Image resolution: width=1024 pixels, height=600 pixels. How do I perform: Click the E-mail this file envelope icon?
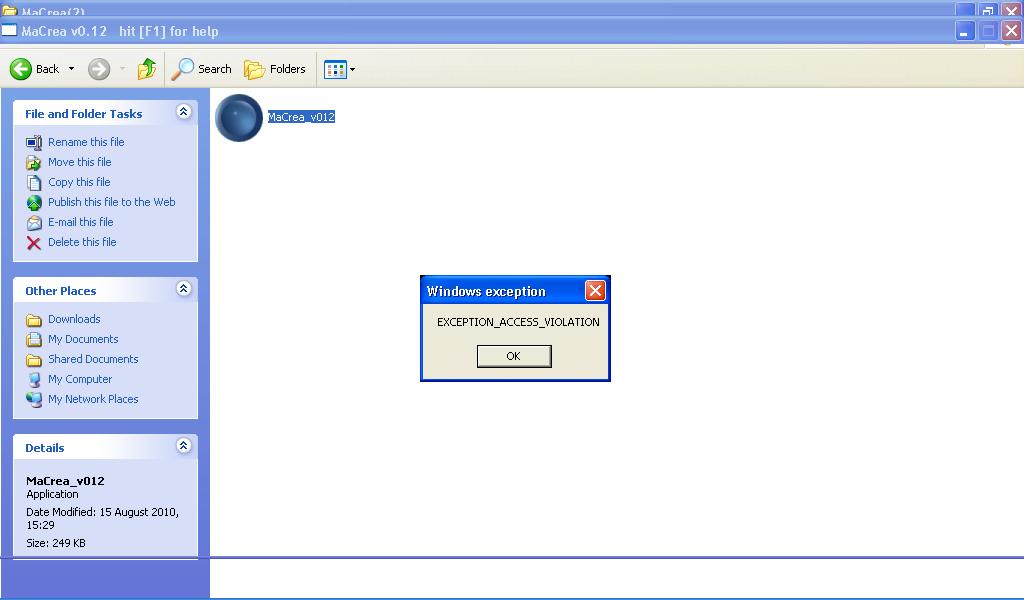34,223
